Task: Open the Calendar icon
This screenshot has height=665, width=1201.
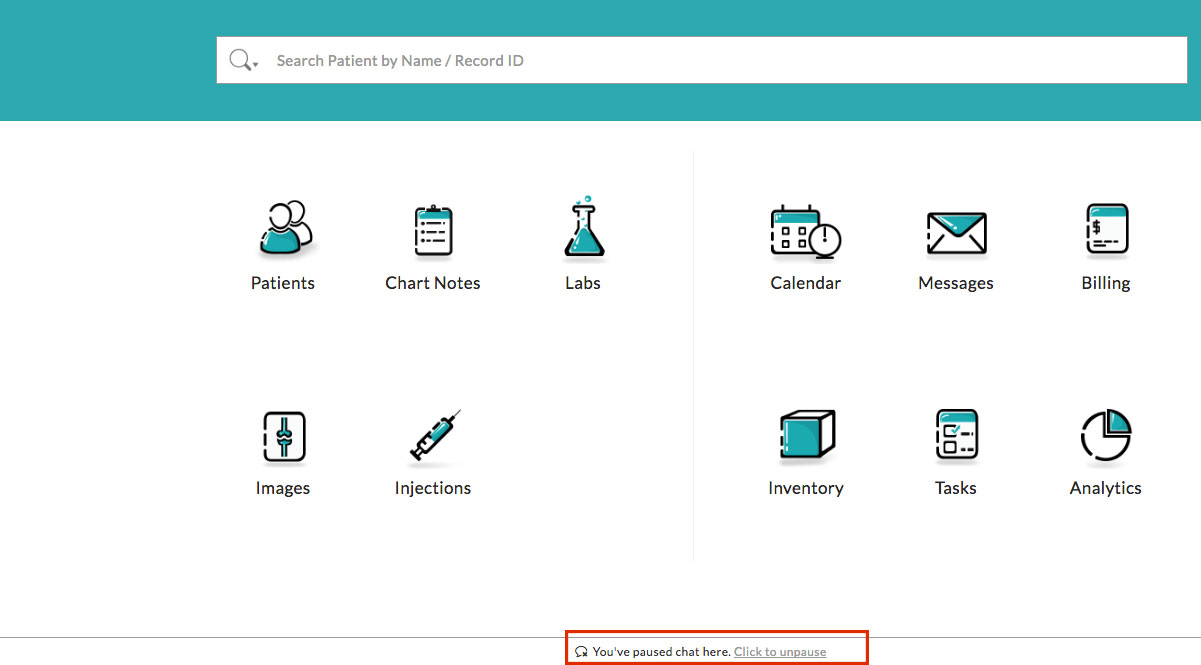Action: (806, 232)
